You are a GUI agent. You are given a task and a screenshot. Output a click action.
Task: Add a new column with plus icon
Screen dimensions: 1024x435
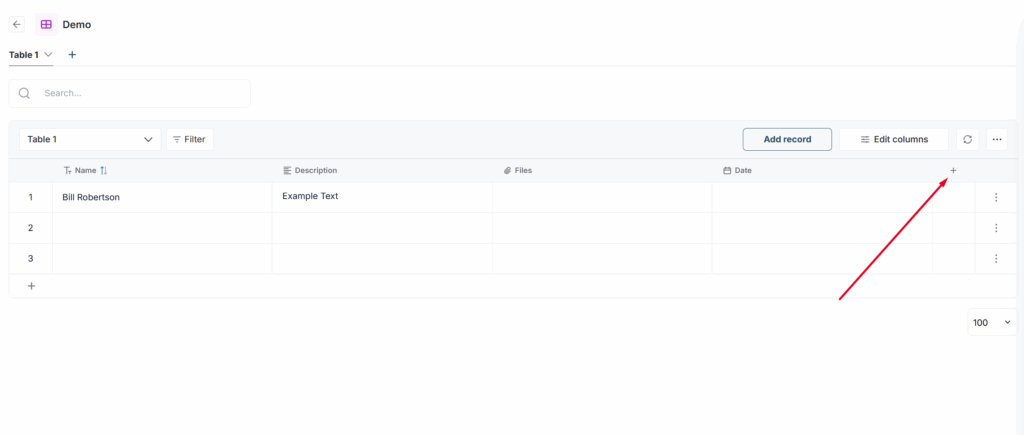953,171
